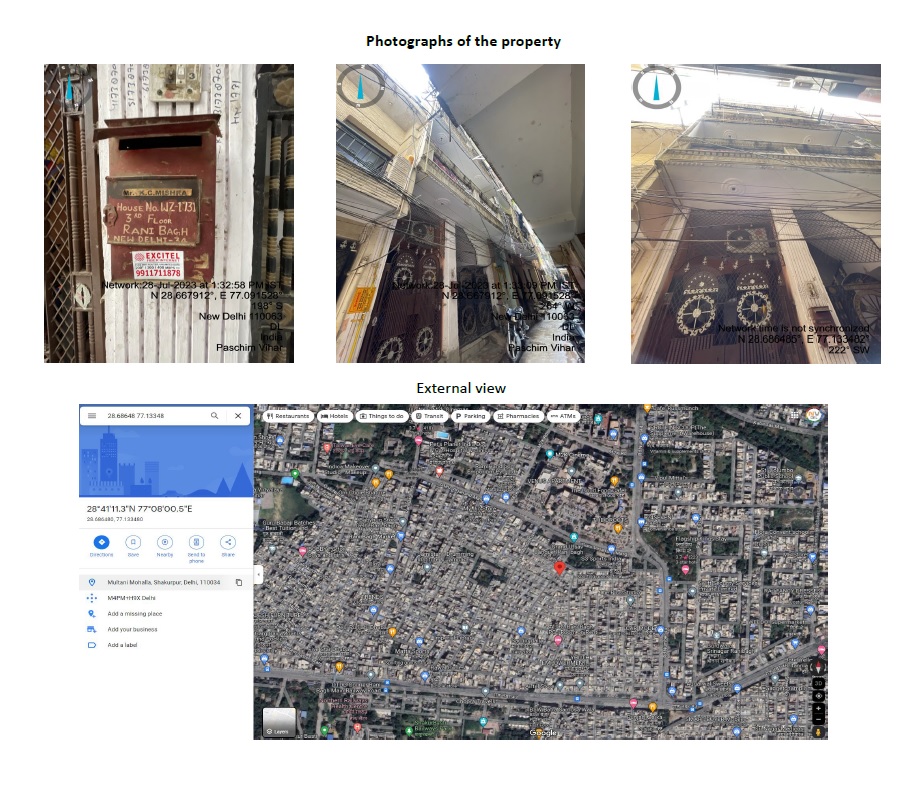
Task: Clear the search with the X icon
Action: coord(238,415)
